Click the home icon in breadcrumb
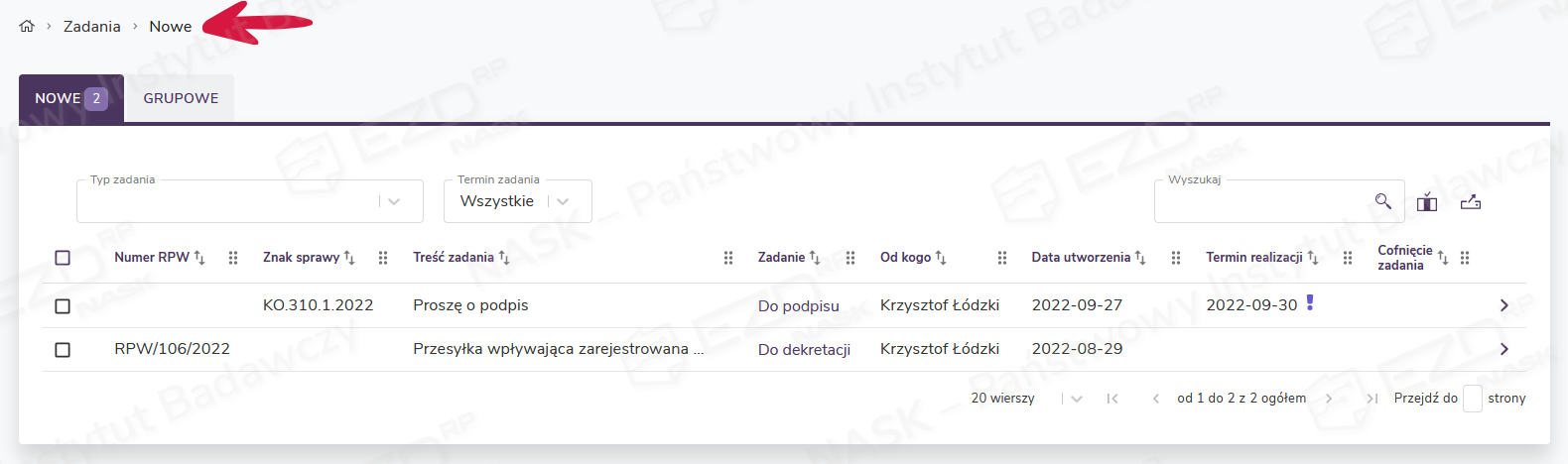The width and height of the screenshot is (1568, 464). 27,27
